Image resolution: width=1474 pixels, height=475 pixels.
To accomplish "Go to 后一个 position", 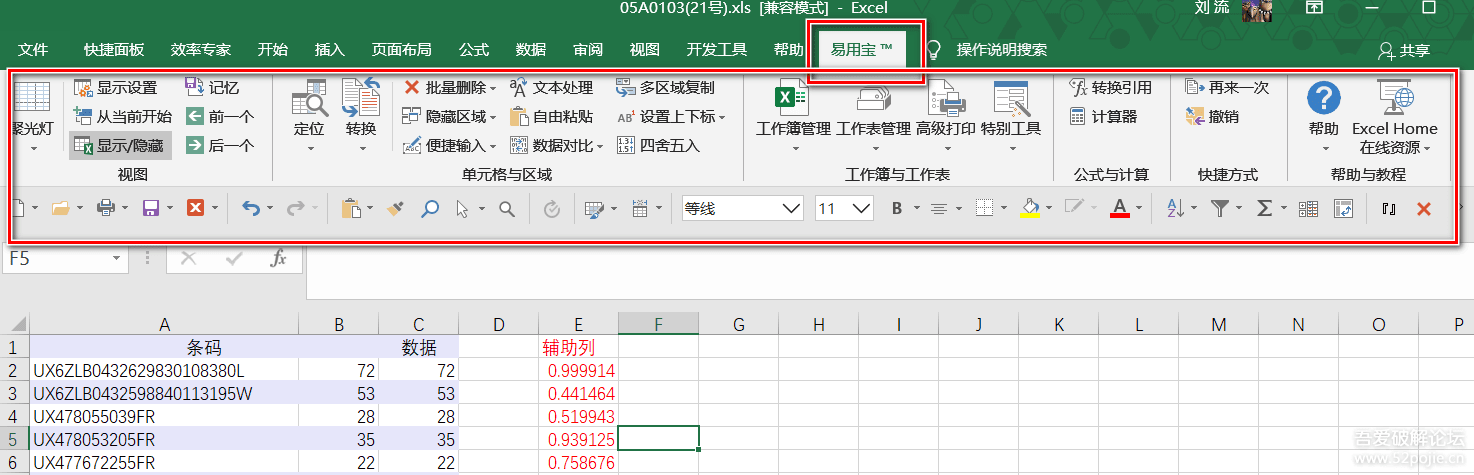I will pyautogui.click(x=220, y=146).
